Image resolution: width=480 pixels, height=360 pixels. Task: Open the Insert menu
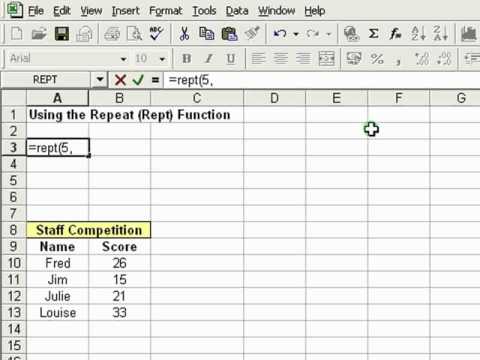(125, 11)
